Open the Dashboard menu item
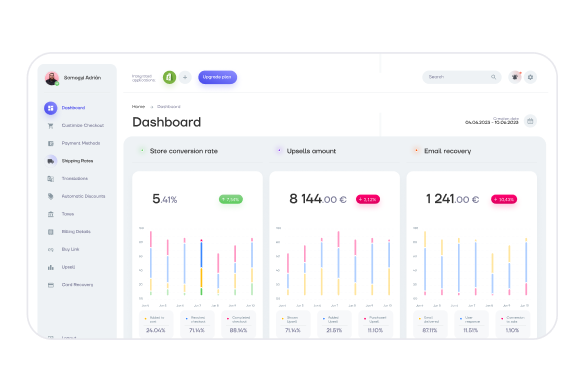This screenshot has height=392, width=584. (73, 108)
